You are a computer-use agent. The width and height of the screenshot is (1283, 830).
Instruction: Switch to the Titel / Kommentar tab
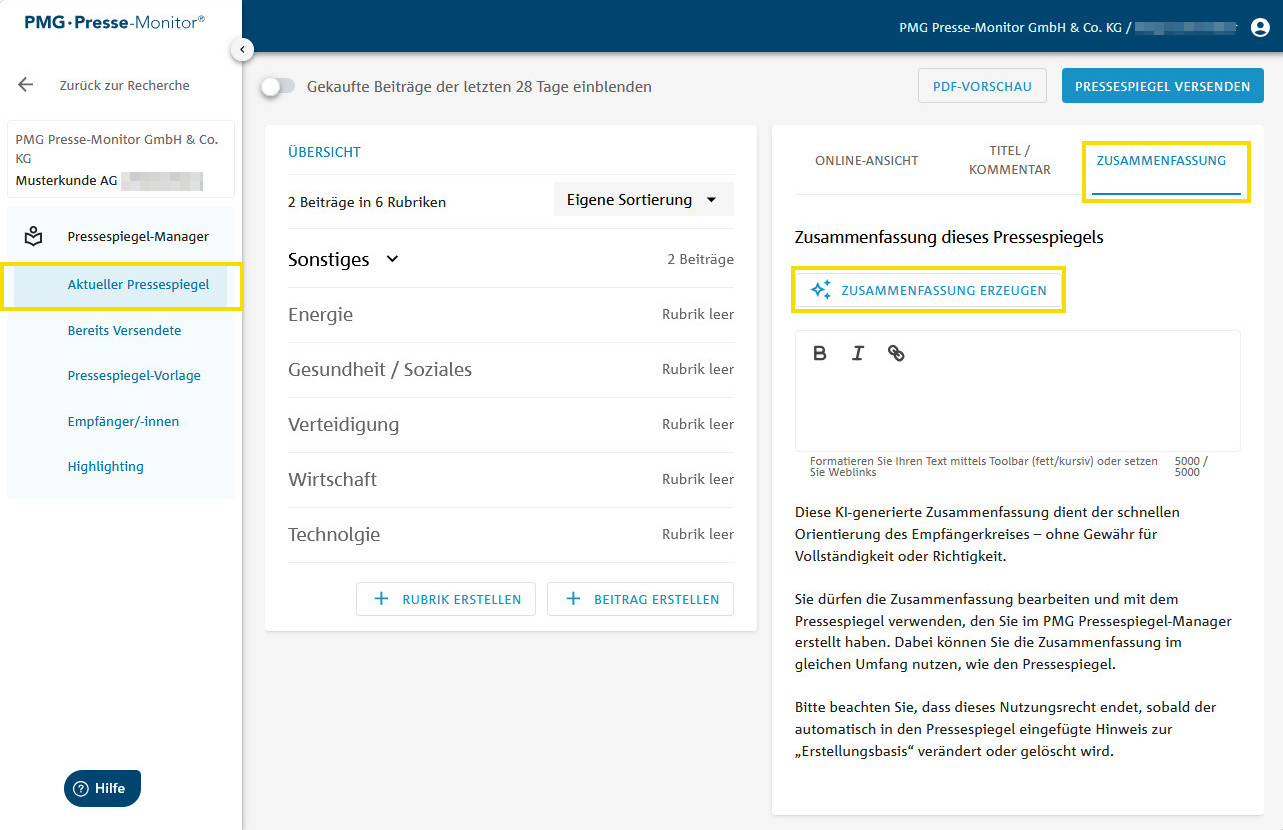(x=1009, y=160)
